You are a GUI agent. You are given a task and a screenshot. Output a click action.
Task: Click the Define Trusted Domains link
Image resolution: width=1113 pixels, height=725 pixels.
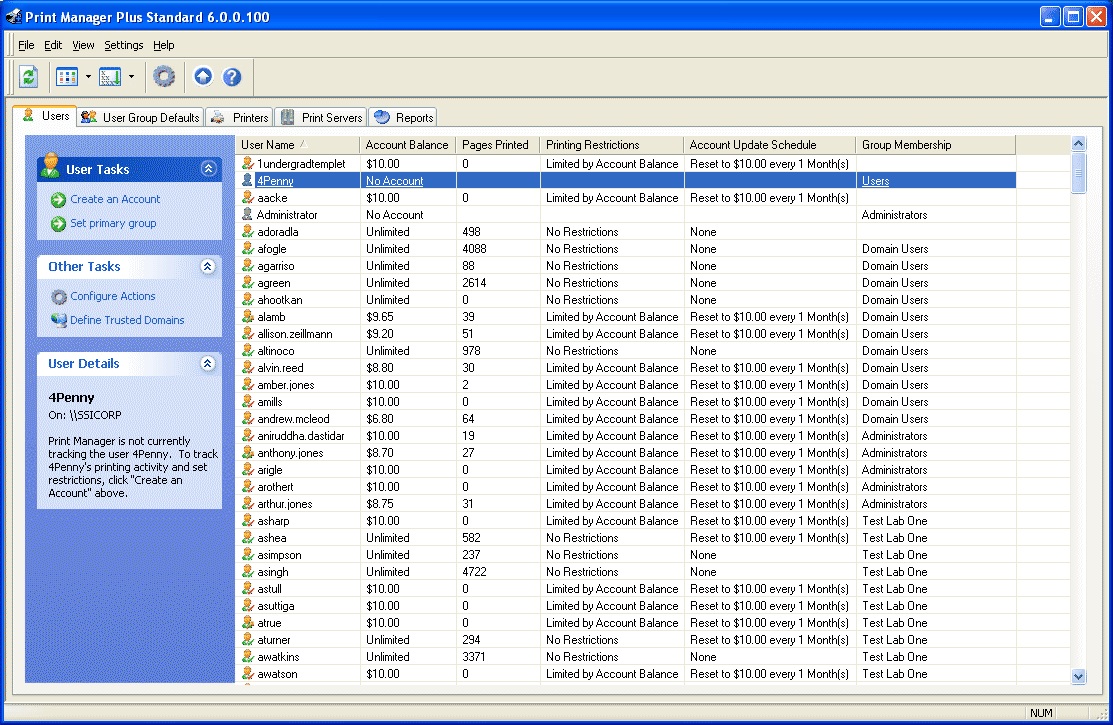[x=127, y=320]
